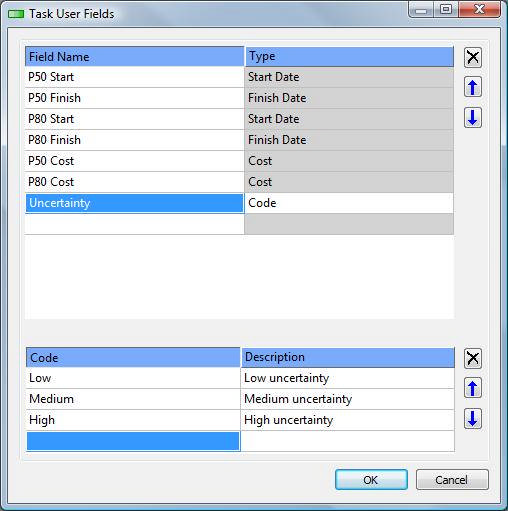Select the Medium code cell
This screenshot has height=511, width=508.
tap(133, 399)
